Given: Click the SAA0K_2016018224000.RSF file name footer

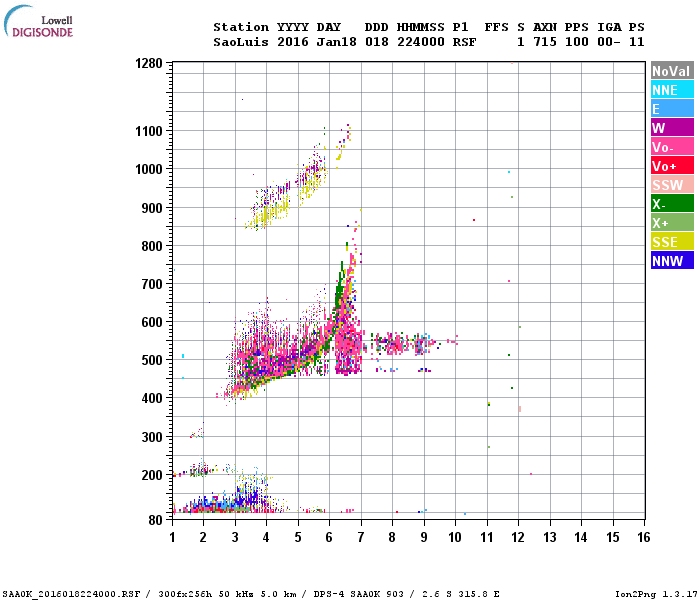Looking at the screenshot, I should click(71, 594).
